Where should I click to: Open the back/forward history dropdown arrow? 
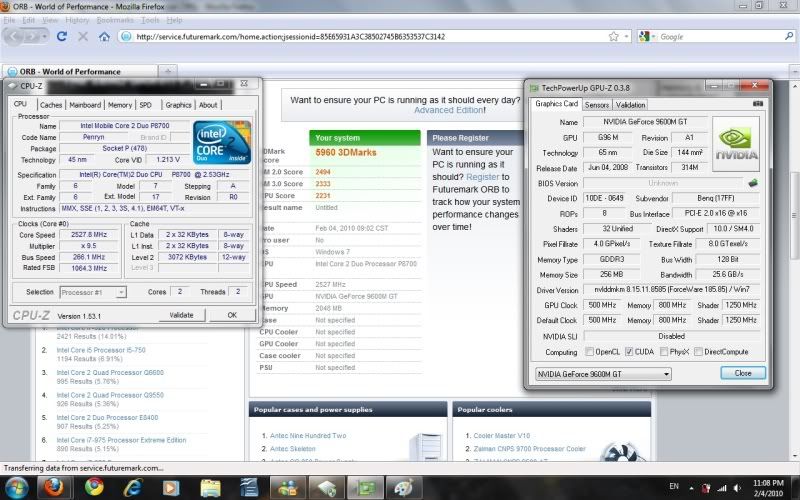(45, 36)
